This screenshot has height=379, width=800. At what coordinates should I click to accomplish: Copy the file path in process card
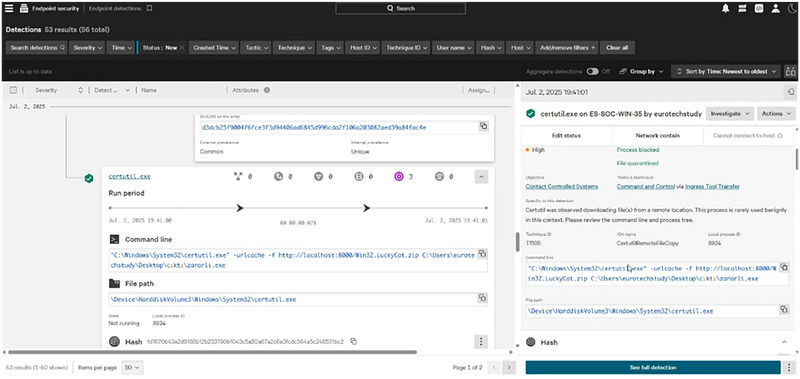(x=482, y=298)
